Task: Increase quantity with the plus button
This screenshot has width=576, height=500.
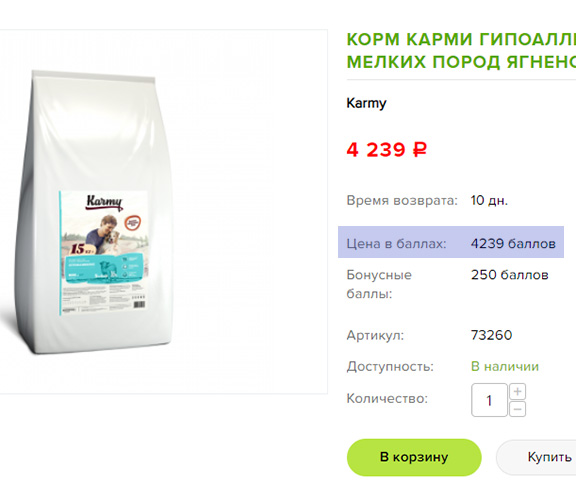Action: point(517,392)
